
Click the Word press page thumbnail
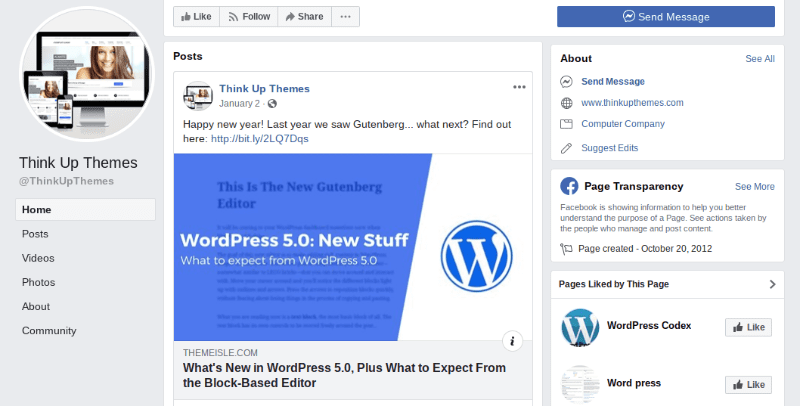click(x=580, y=385)
